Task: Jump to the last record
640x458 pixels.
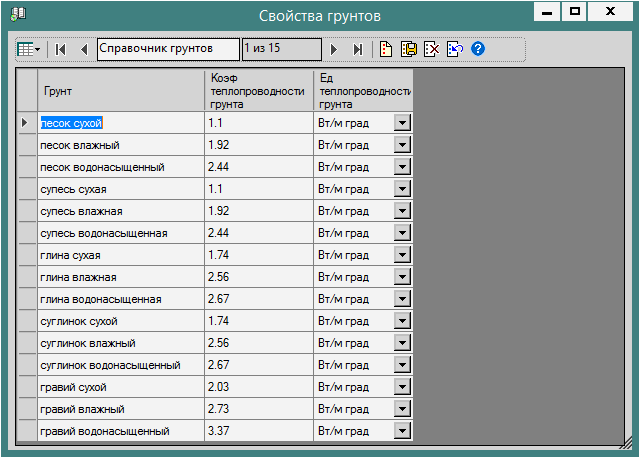Action: pyautogui.click(x=357, y=49)
